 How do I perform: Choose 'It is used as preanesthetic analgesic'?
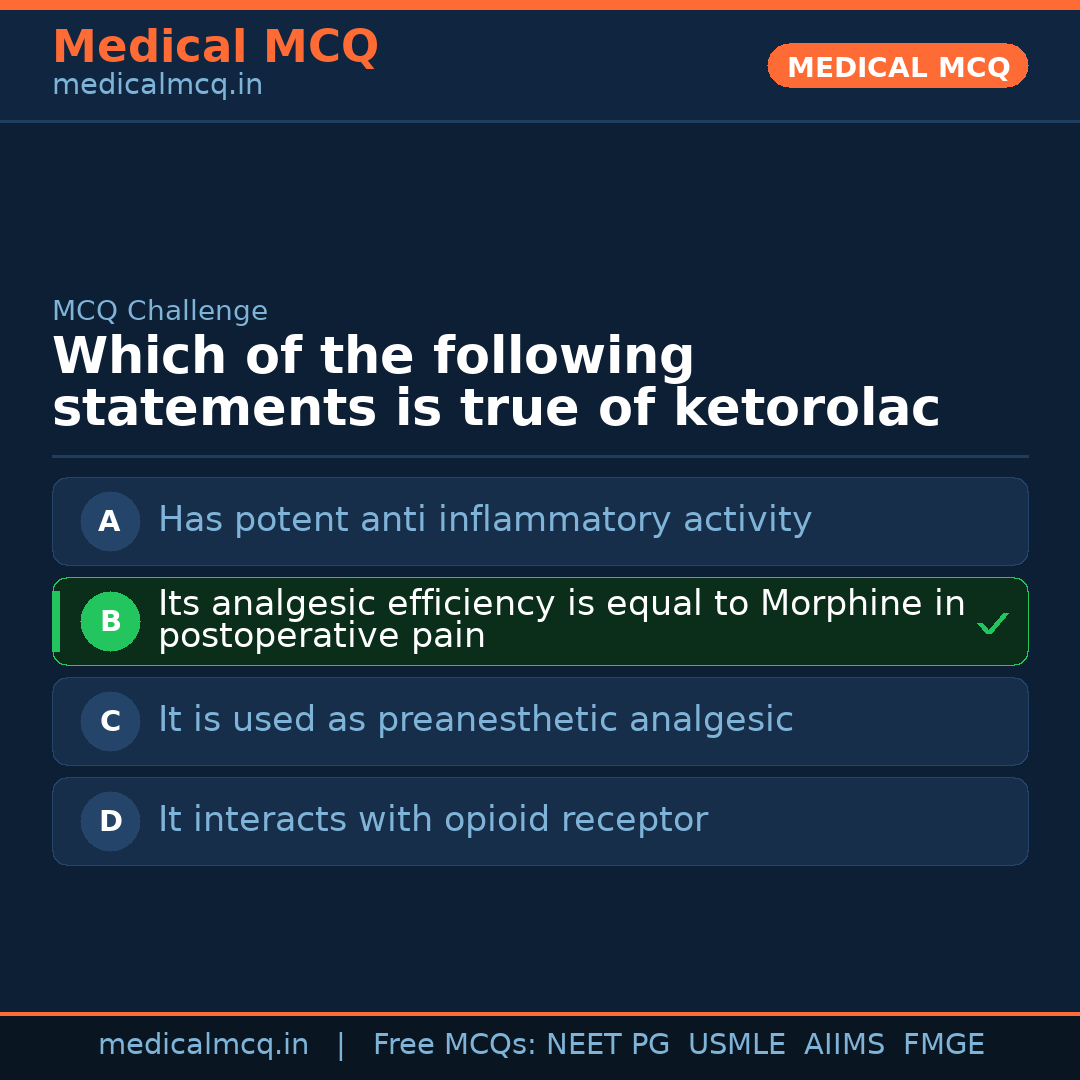[475, 720]
